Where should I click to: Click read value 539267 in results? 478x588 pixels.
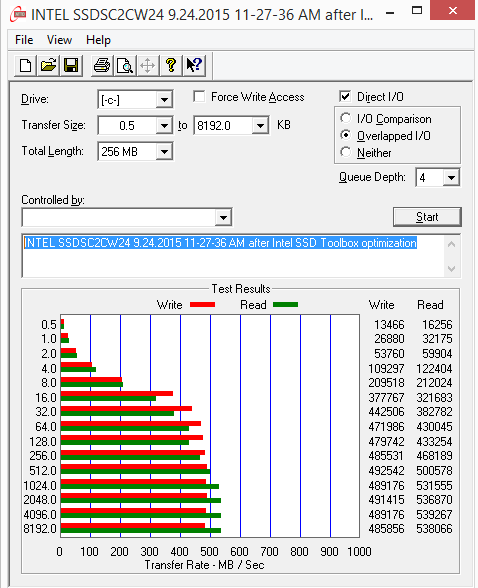coord(434,514)
